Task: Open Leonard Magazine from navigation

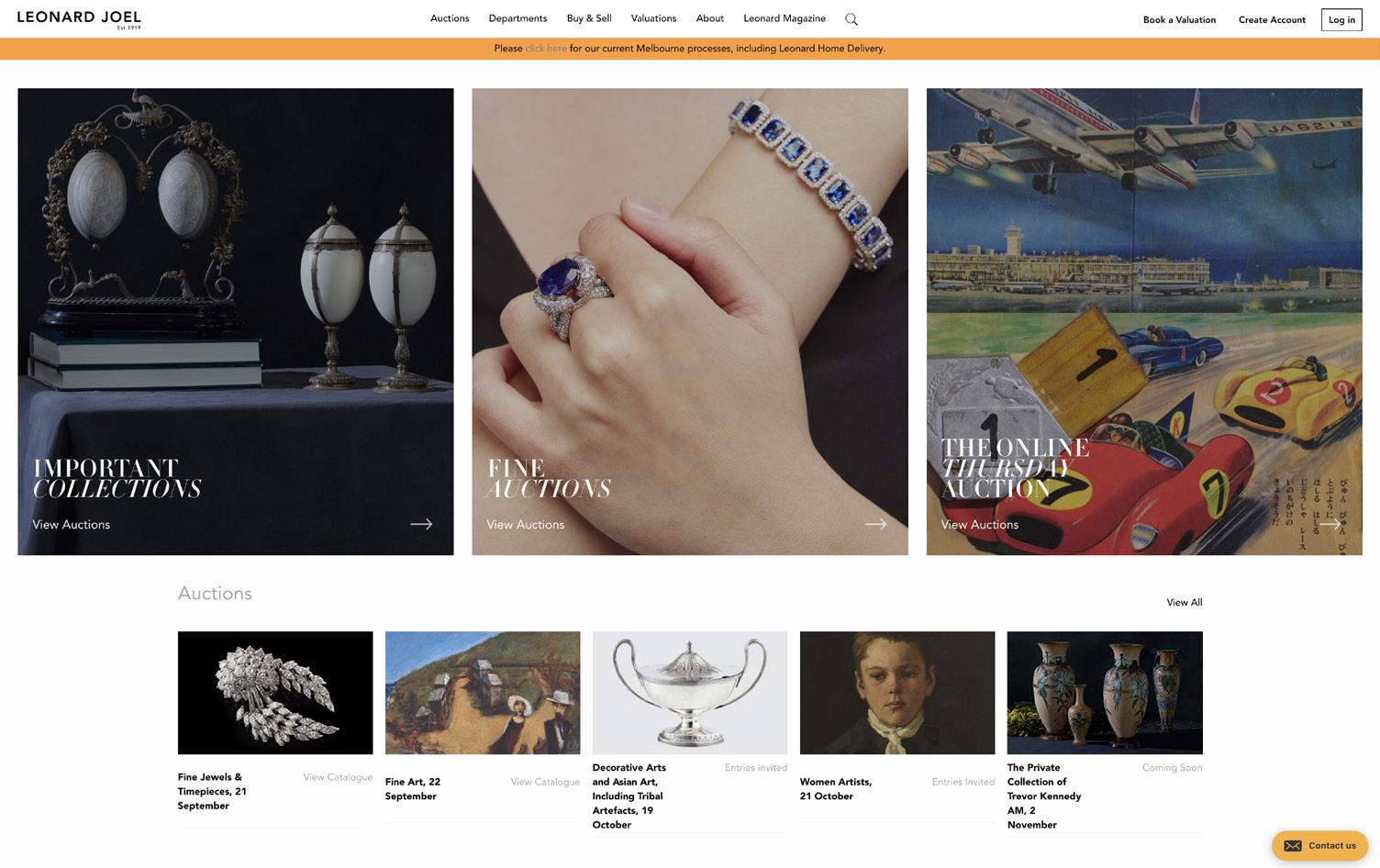Action: coord(785,18)
